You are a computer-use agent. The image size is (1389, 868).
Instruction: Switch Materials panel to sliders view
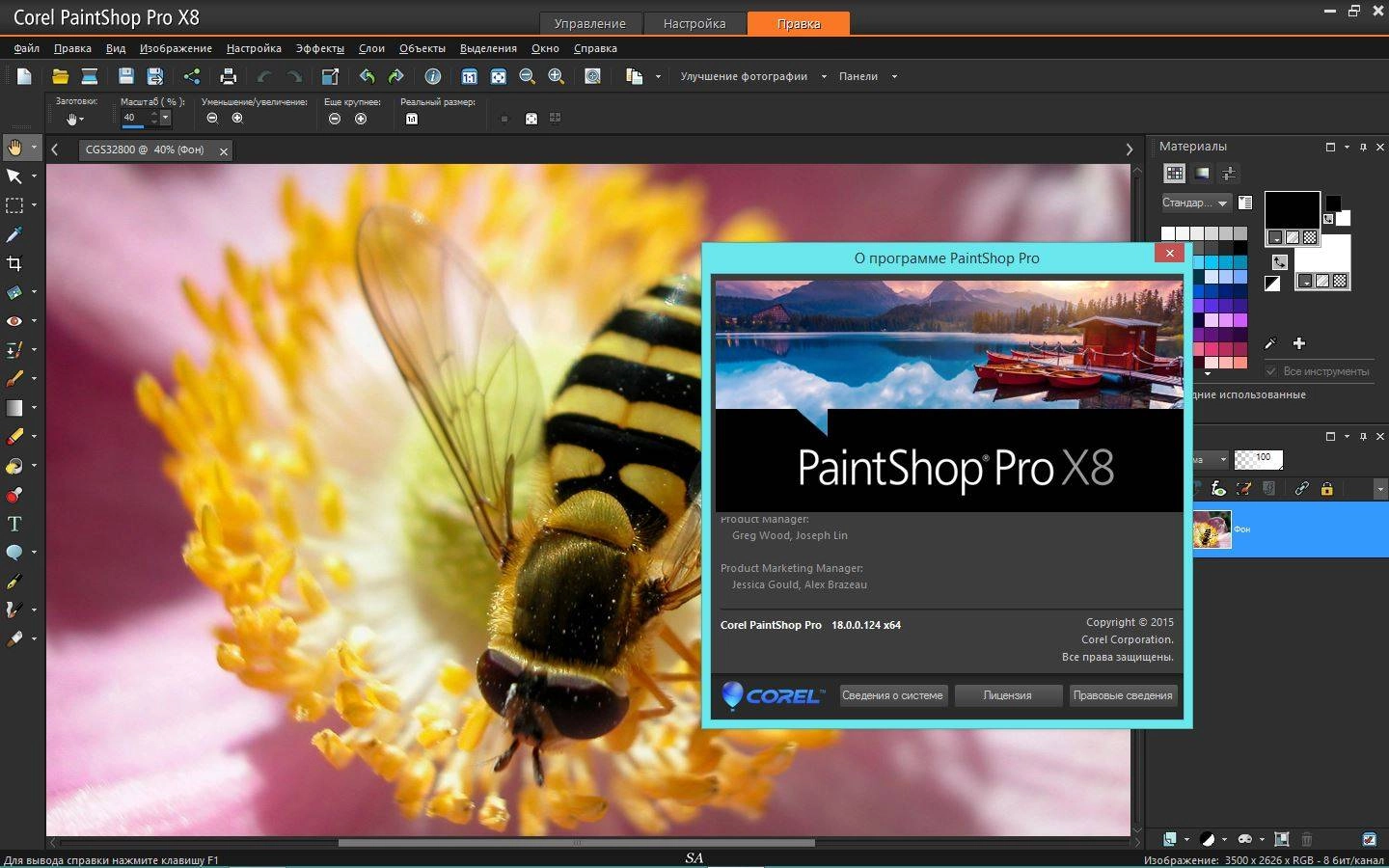[x=1229, y=174]
